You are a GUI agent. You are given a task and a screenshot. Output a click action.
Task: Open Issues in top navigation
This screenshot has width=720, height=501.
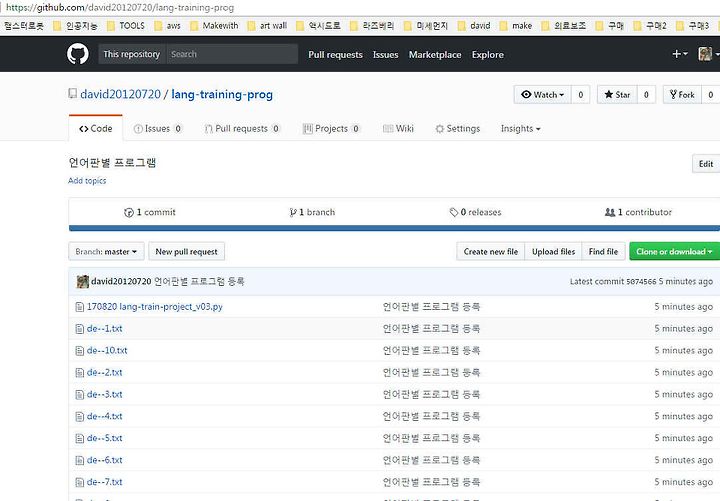tap(385, 55)
